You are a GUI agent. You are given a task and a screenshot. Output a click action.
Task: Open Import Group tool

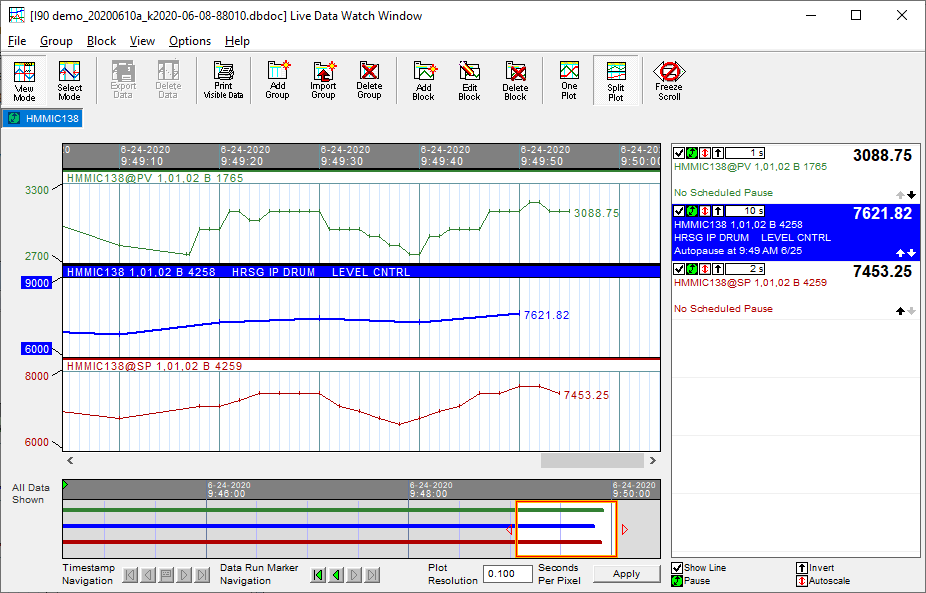click(323, 80)
